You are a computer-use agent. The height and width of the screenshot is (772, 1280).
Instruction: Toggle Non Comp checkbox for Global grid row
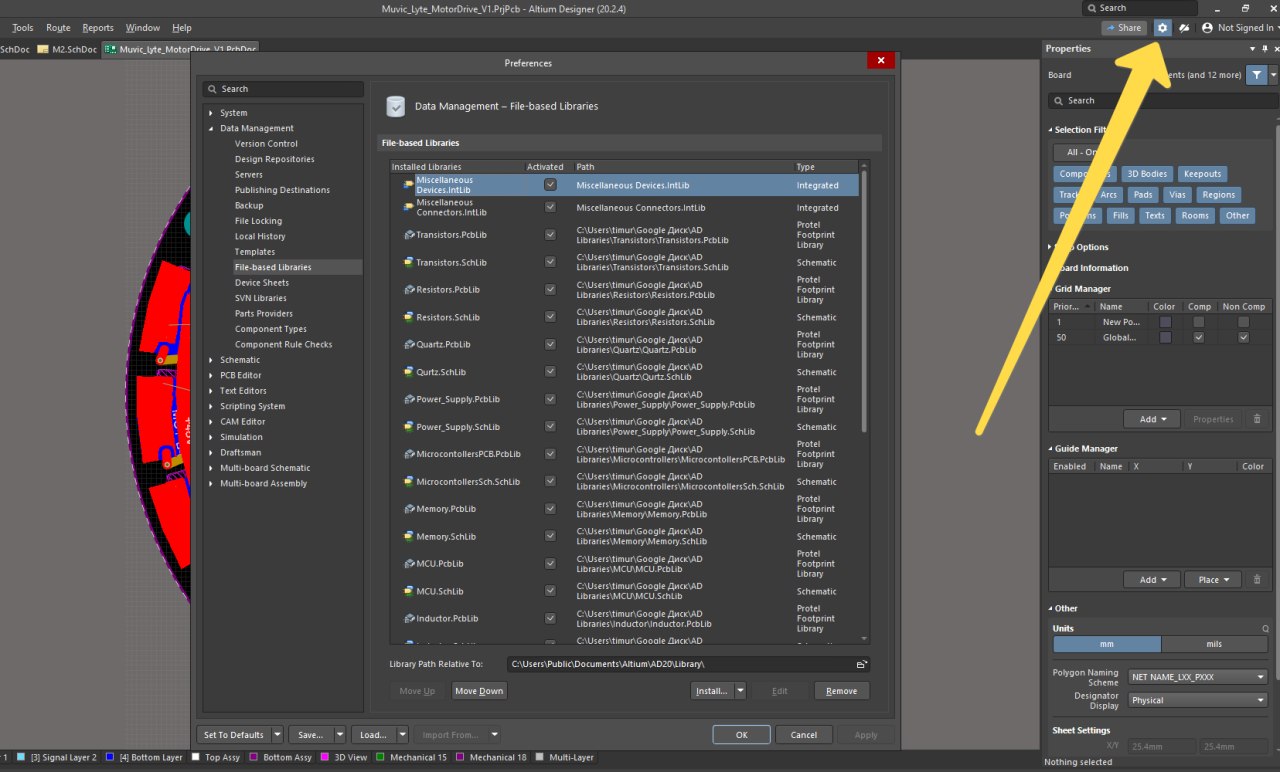[x=1243, y=338]
